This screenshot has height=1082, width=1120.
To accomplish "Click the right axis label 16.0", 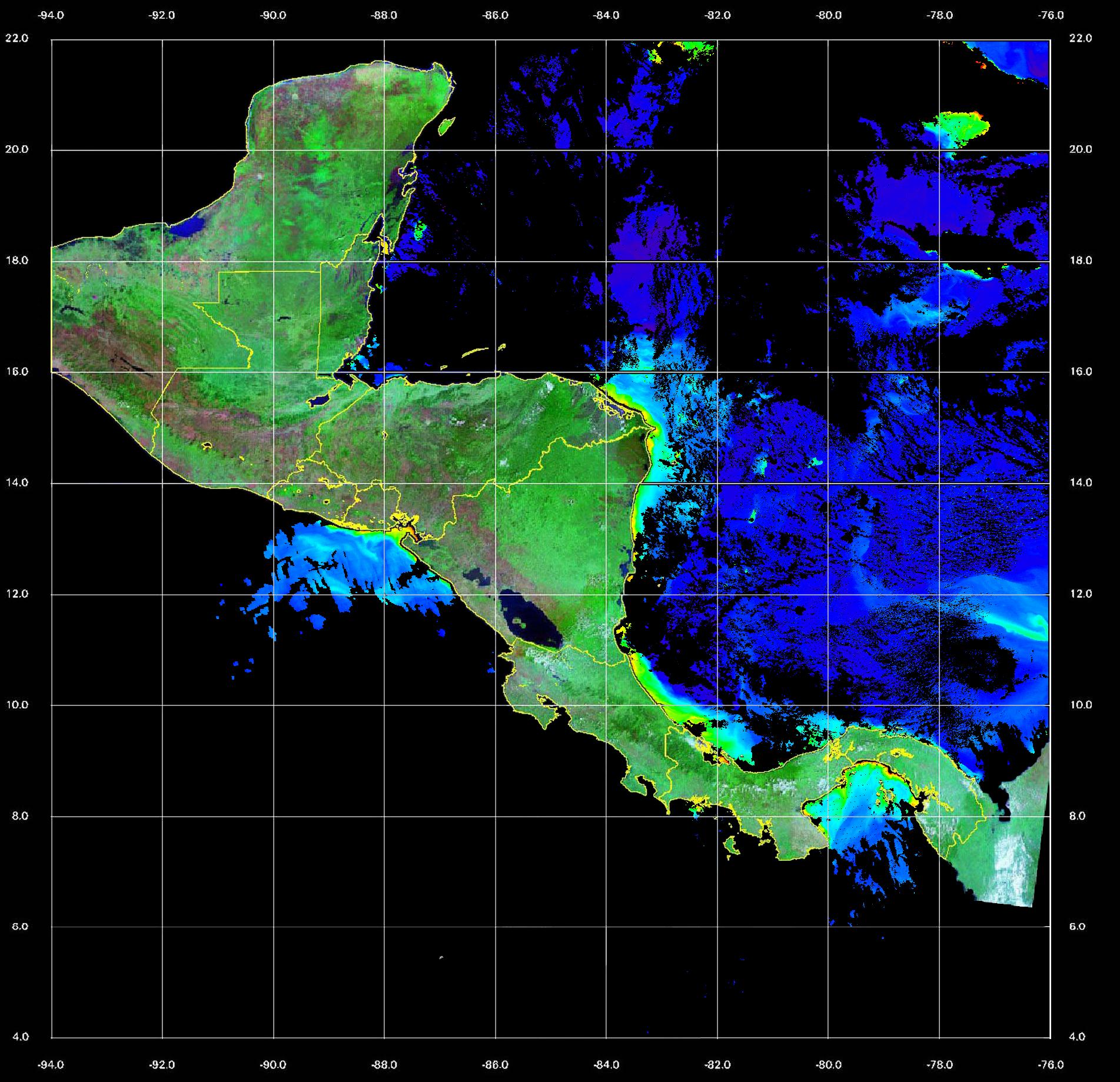I will tap(1079, 372).
